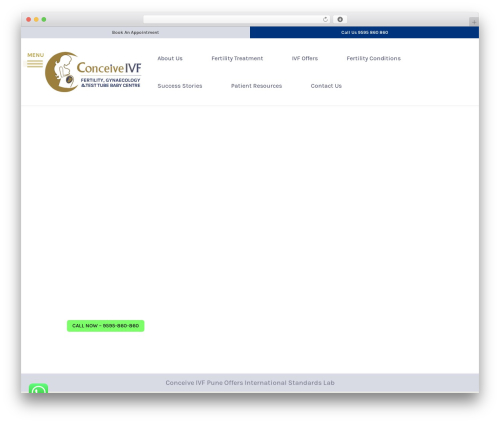Click the Call Us 9595 880 880 bar
This screenshot has width=500, height=423.
[364, 32]
